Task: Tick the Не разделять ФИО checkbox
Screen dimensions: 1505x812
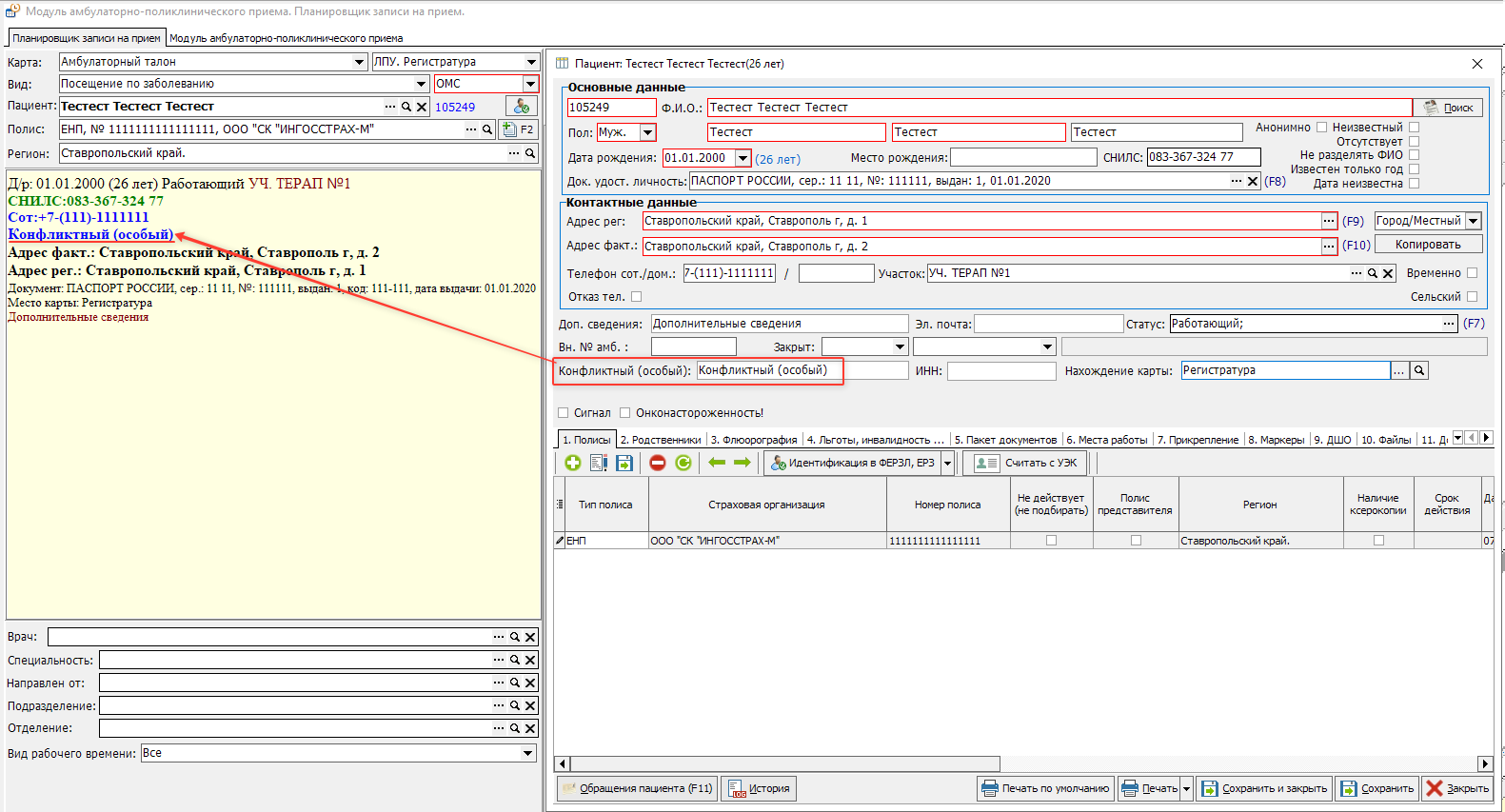Action: (x=1414, y=155)
